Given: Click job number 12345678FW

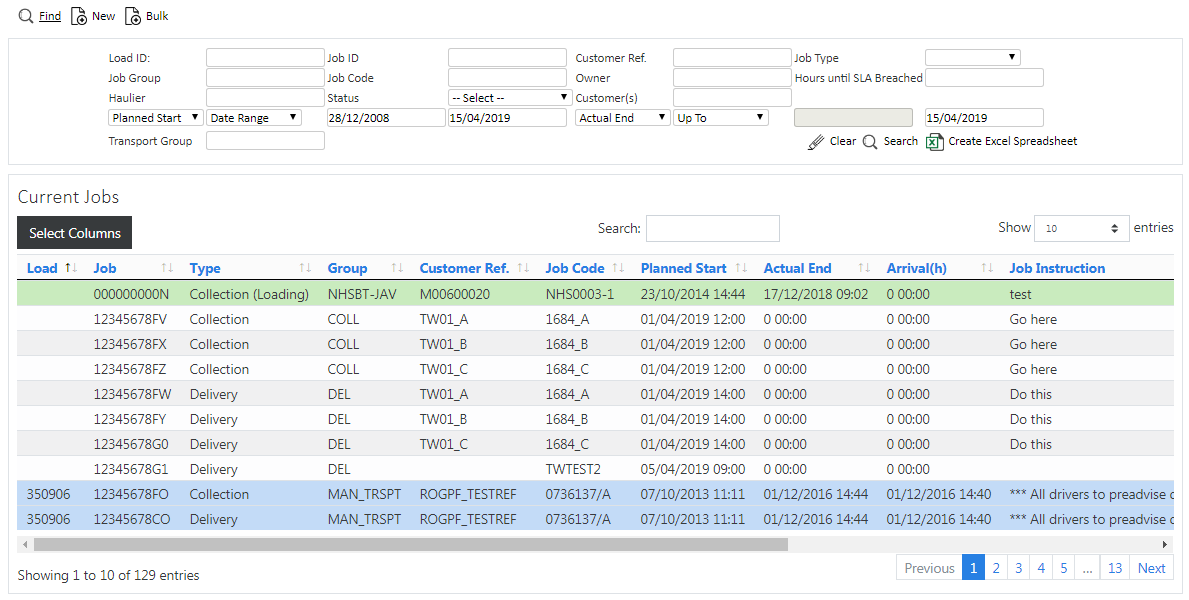Looking at the screenshot, I should [133, 394].
